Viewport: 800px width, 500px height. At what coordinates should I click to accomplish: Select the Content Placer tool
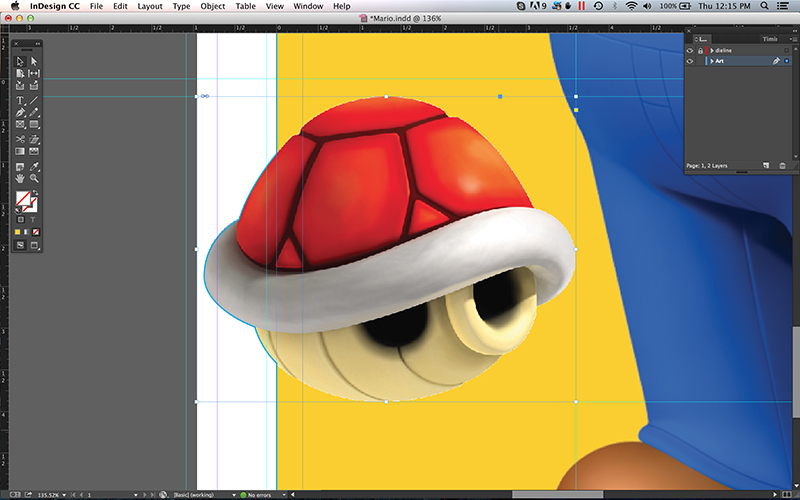34,85
